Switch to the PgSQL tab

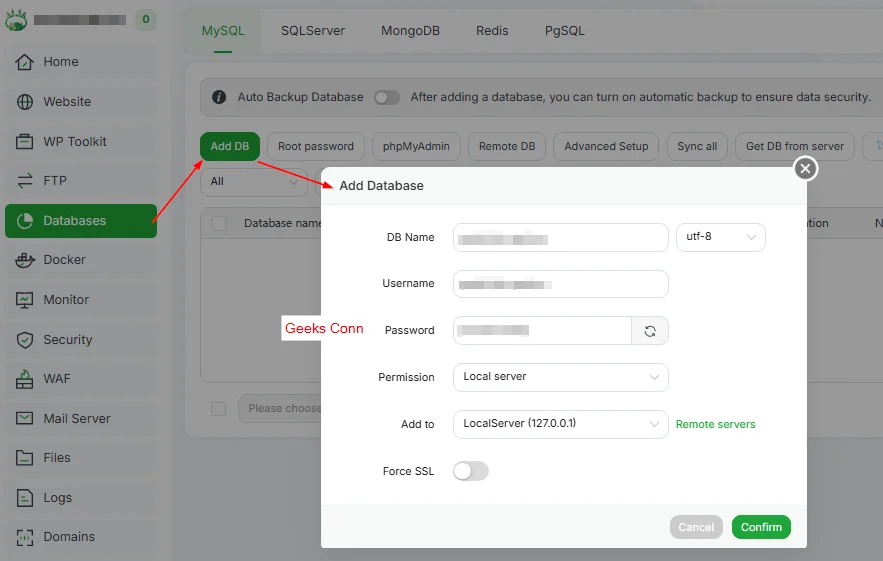coord(564,31)
